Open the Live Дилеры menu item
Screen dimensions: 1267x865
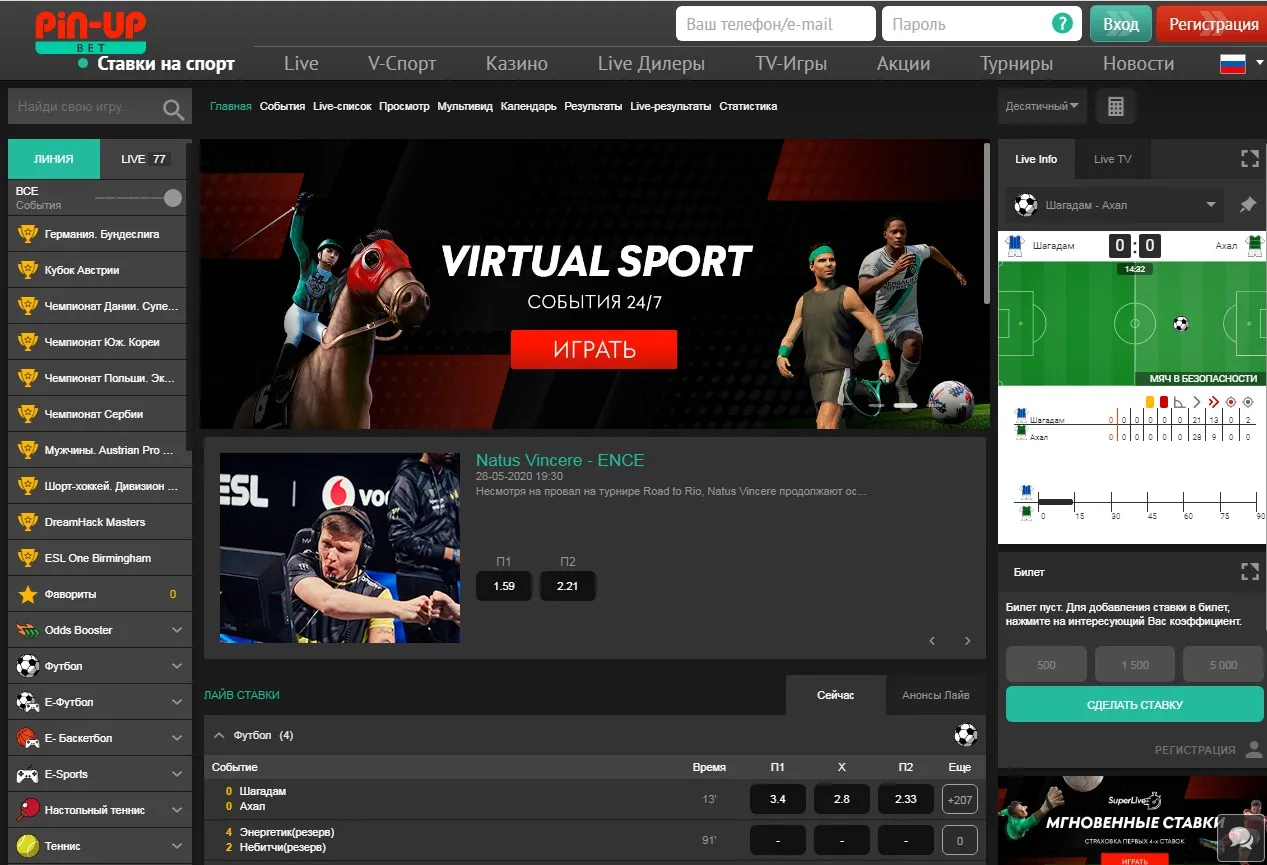click(651, 63)
